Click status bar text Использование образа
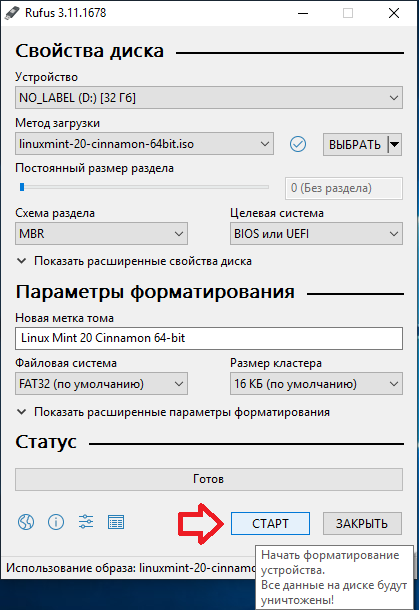Image resolution: width=419 pixels, height=610 pixels. [x=131, y=568]
